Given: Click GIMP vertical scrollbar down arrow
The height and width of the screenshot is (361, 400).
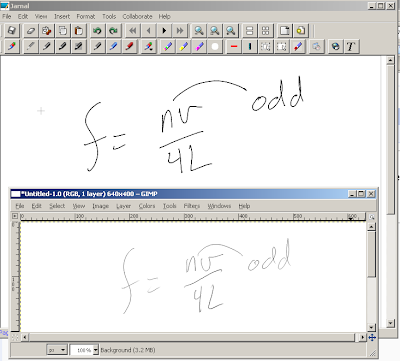Looking at the screenshot, I should [371, 327].
